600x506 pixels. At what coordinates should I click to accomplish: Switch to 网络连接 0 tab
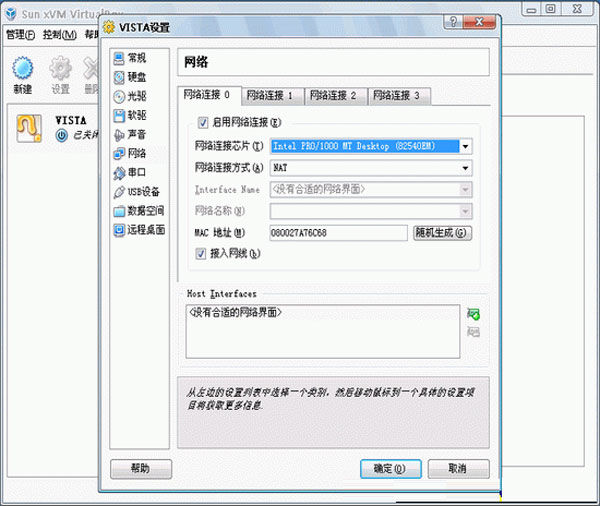pyautogui.click(x=209, y=95)
